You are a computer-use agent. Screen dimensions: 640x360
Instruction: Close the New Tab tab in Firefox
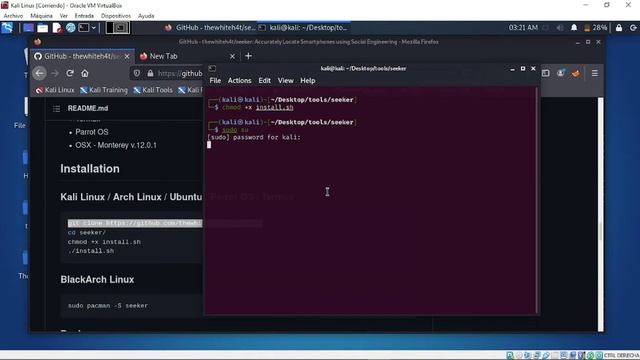point(232,56)
